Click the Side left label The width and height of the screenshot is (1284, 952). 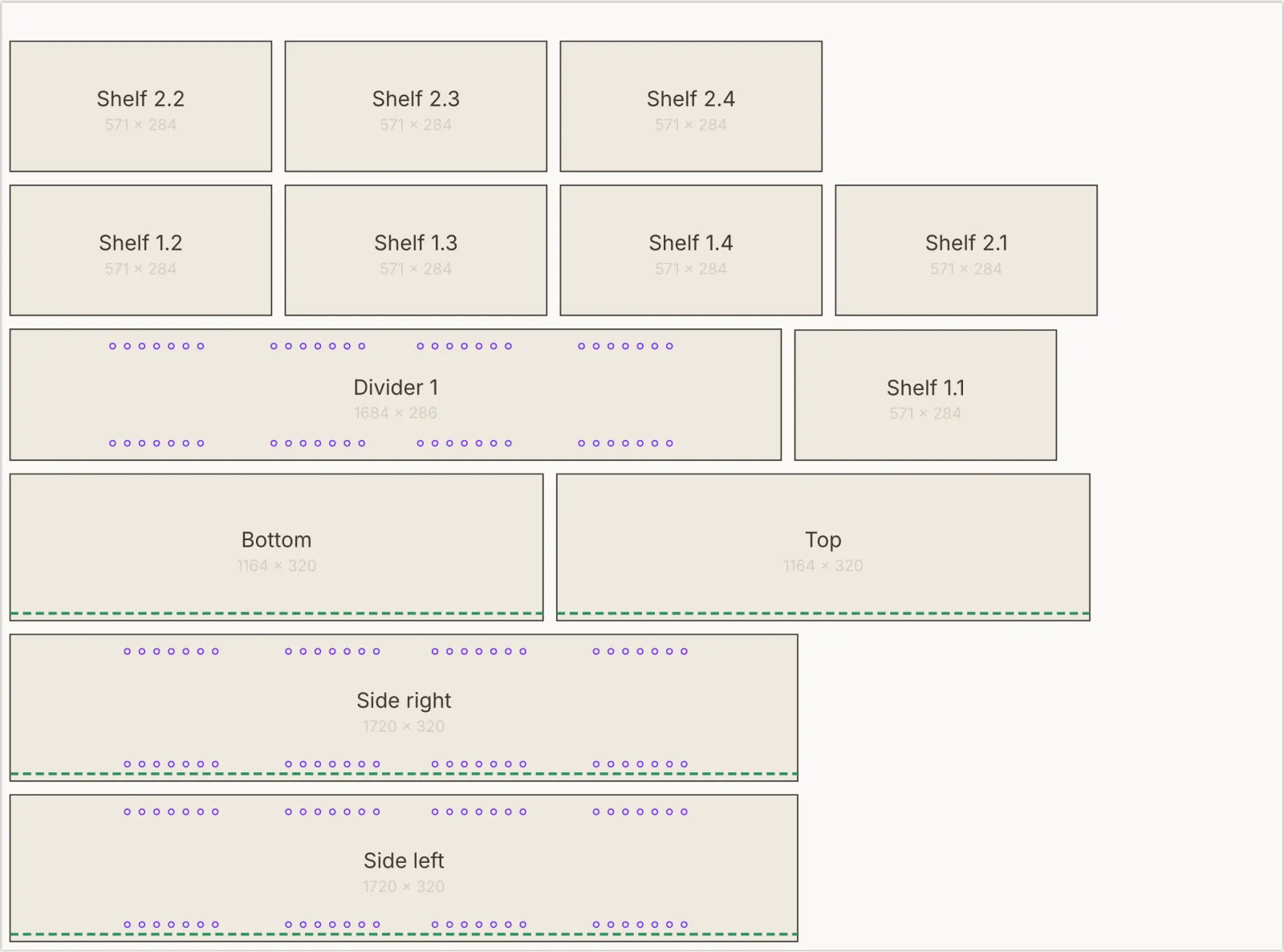click(x=404, y=860)
